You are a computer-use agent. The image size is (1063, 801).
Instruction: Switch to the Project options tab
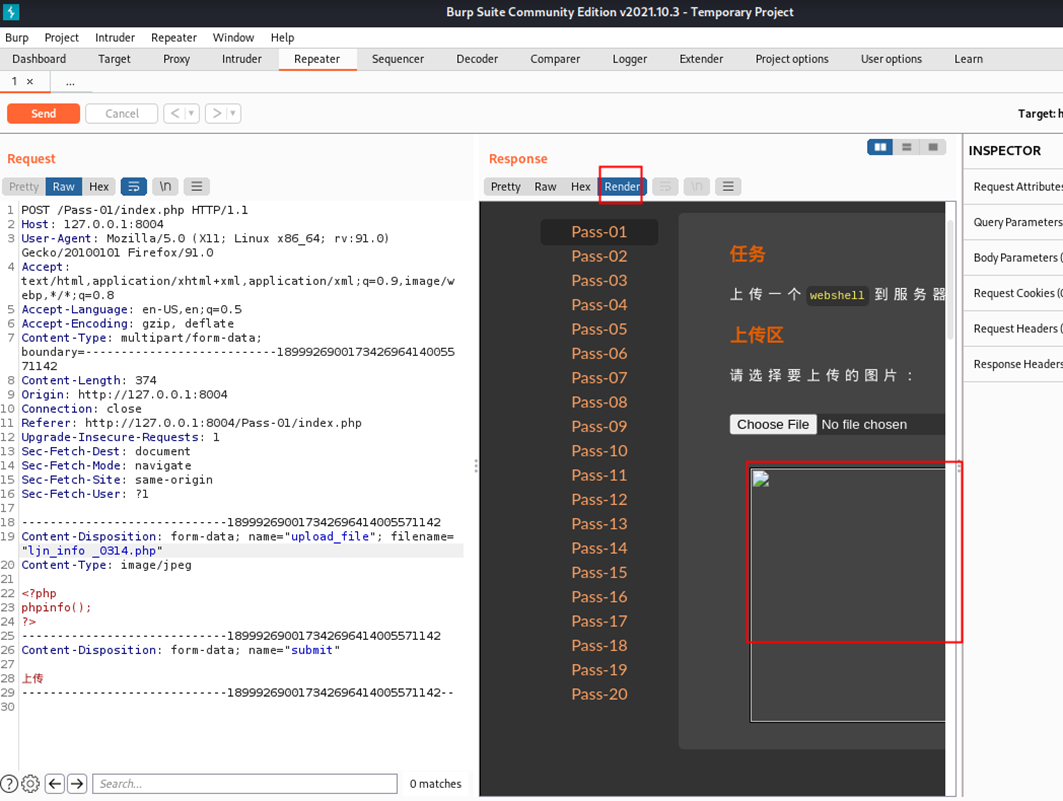(x=792, y=59)
